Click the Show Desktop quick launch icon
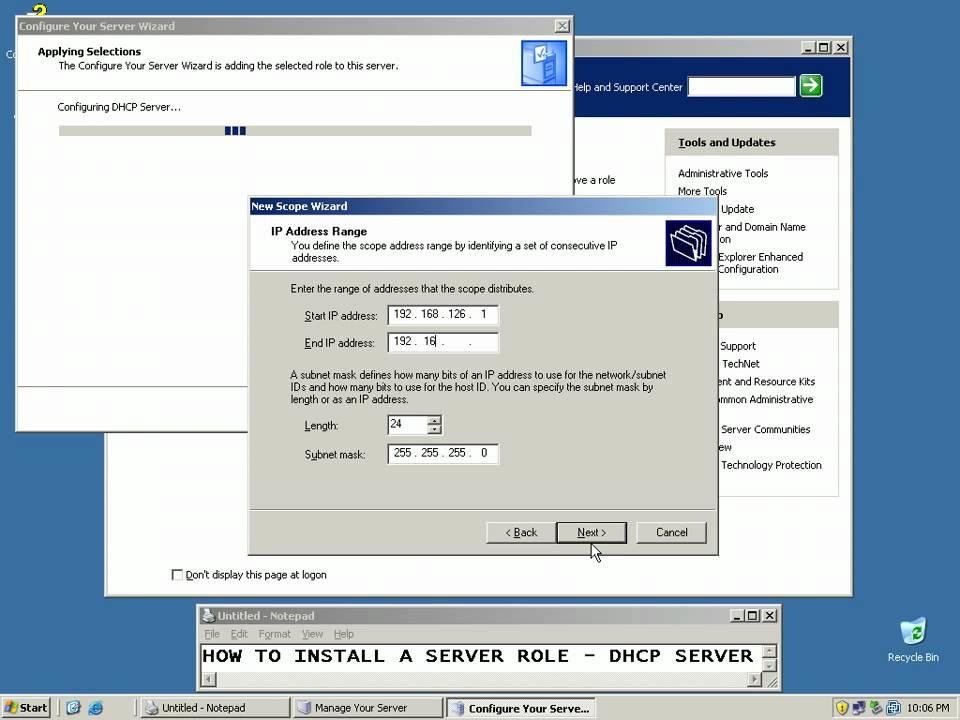 (73, 708)
